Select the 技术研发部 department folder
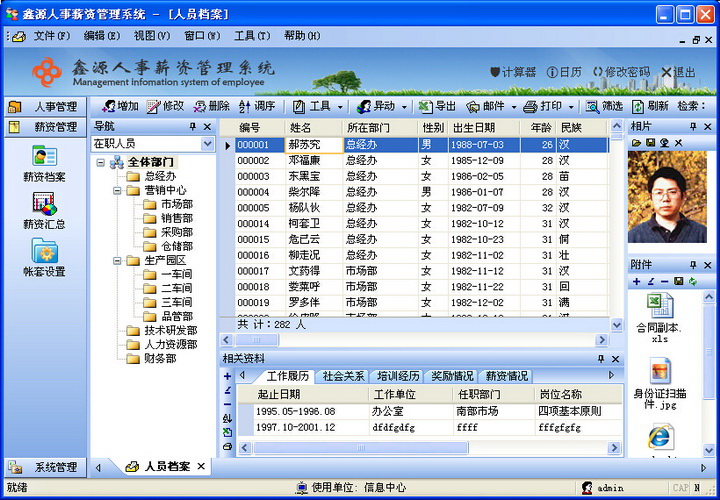Screen dimensions: 720x500 (162, 331)
